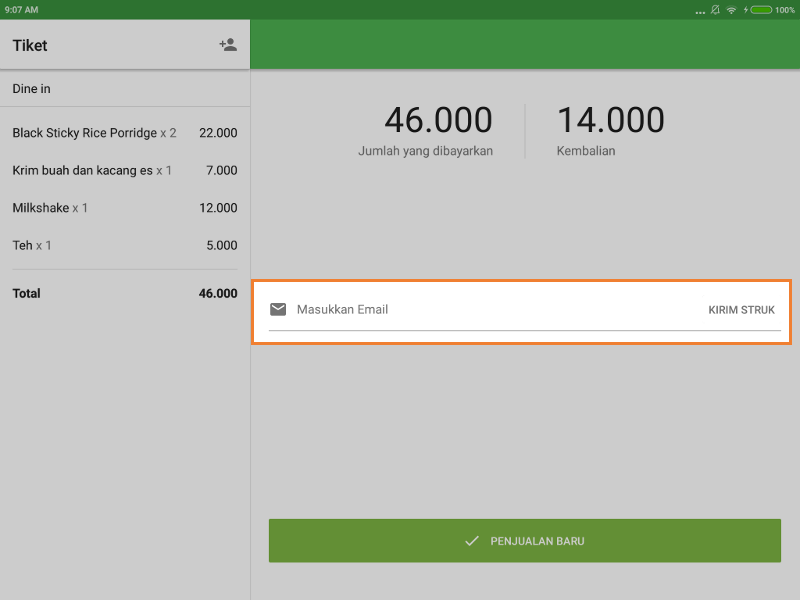Tap the add customer icon
800x600 pixels.
point(228,45)
